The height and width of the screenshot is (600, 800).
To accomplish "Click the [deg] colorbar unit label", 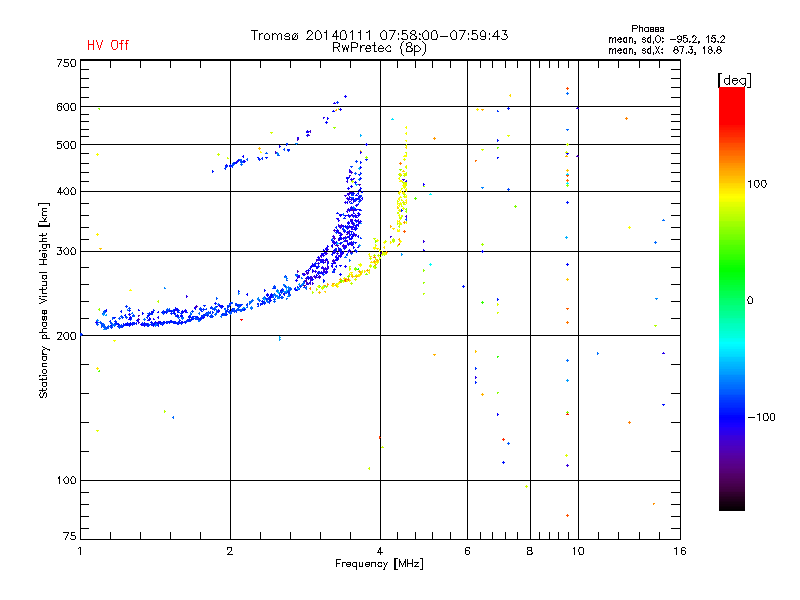I will [734, 79].
